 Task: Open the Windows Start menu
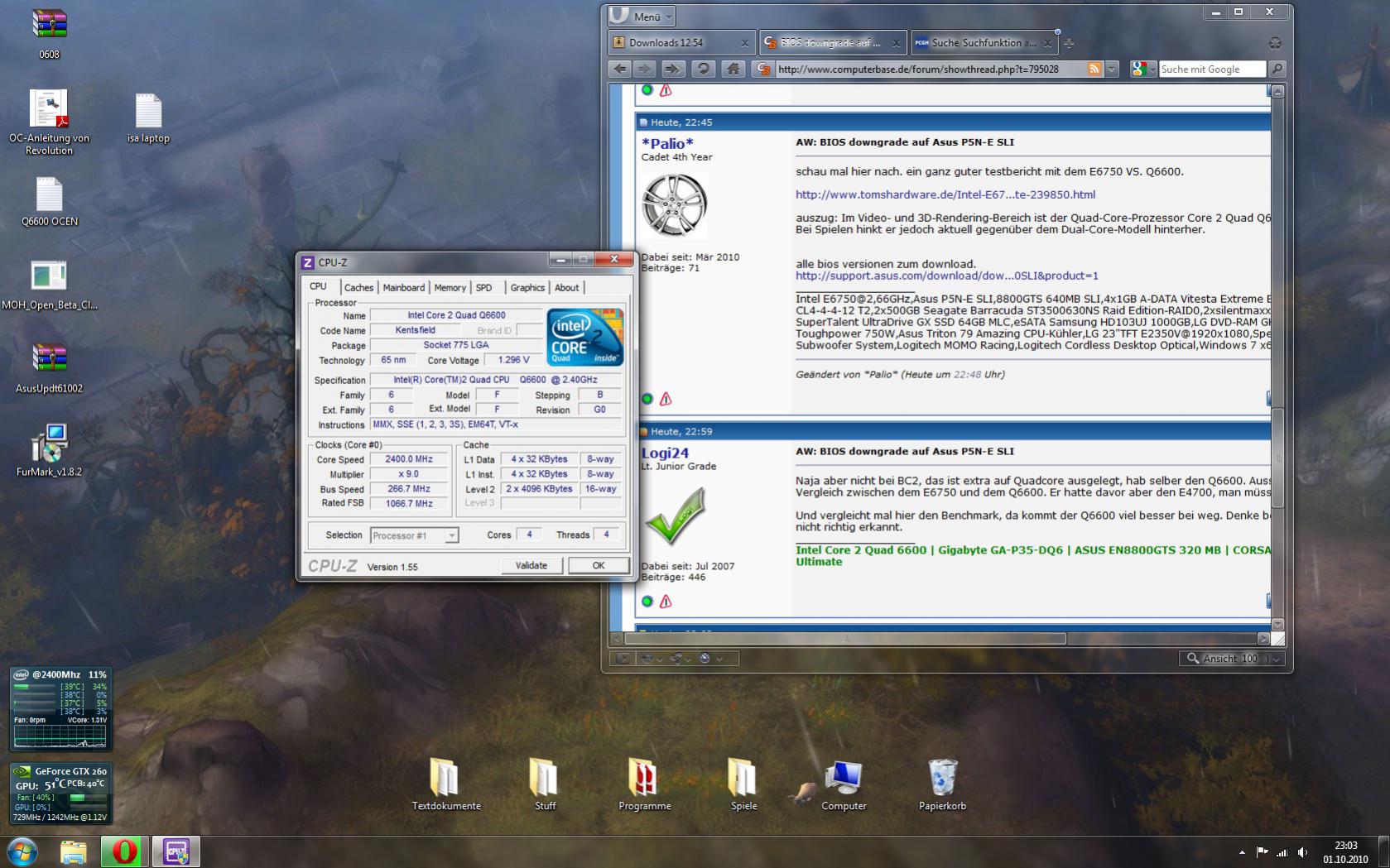(x=22, y=851)
